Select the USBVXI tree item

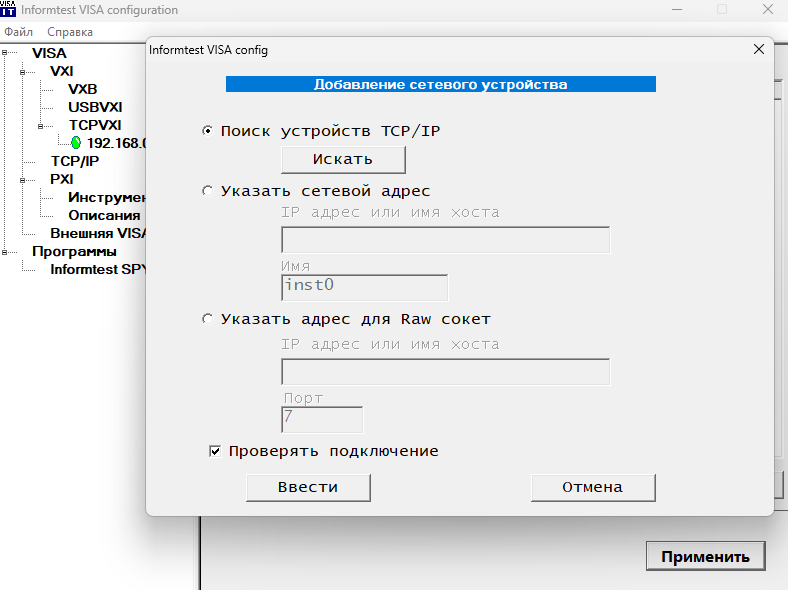coord(95,107)
